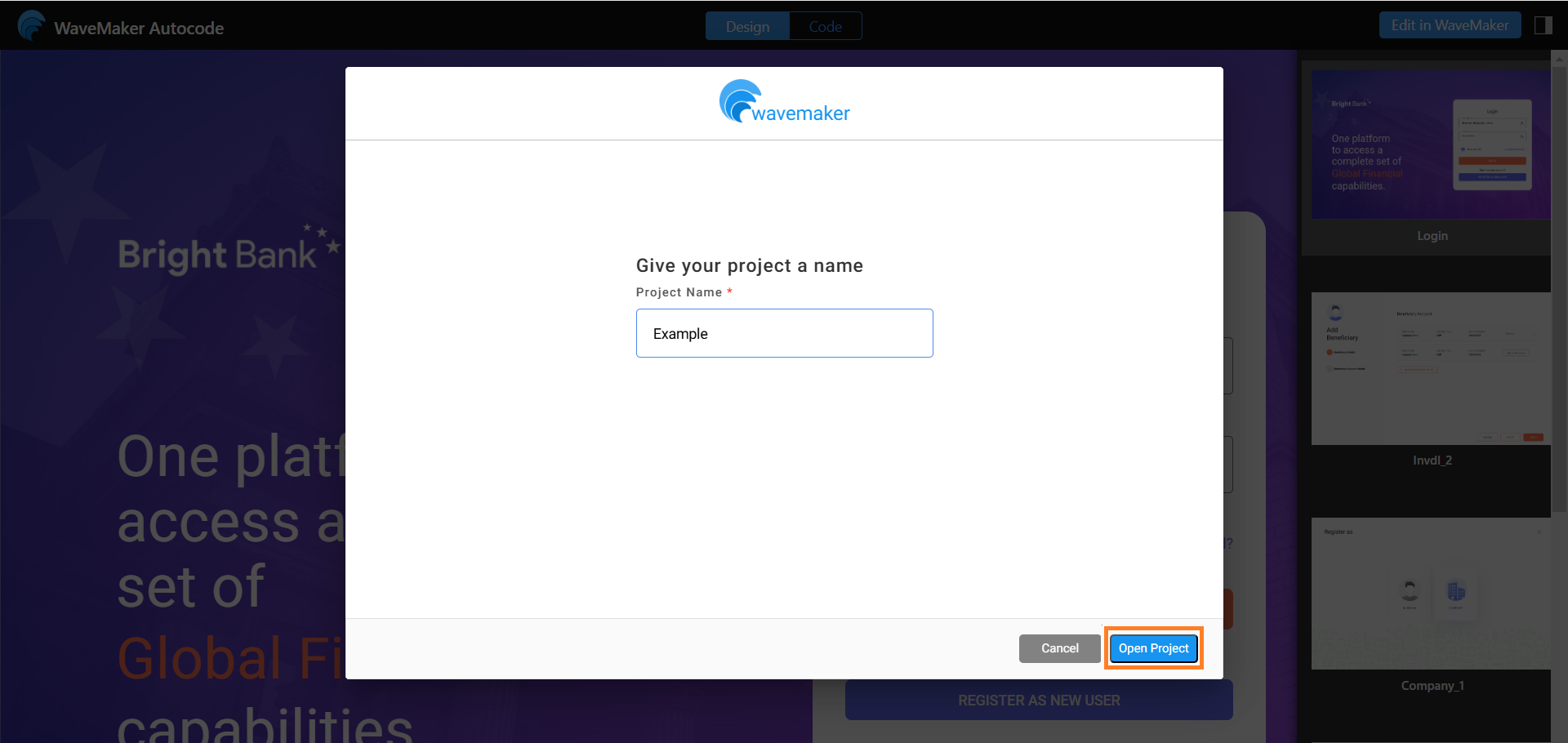Click the wavemaker logo inside the dialog
Image resolution: width=1568 pixels, height=743 pixels.
pyautogui.click(x=783, y=100)
